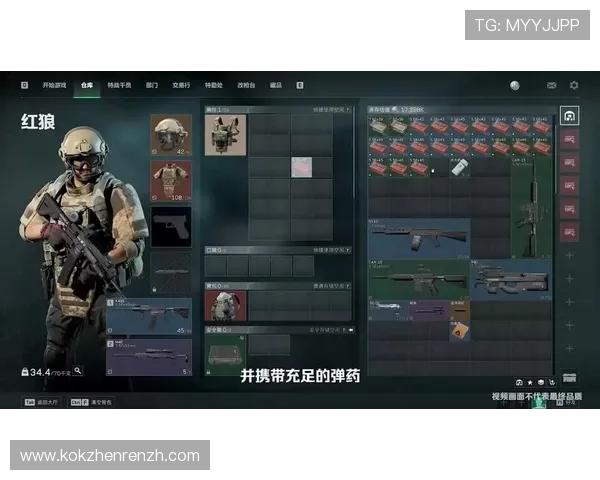Click the arrow icon at safe box header end

click(x=351, y=330)
